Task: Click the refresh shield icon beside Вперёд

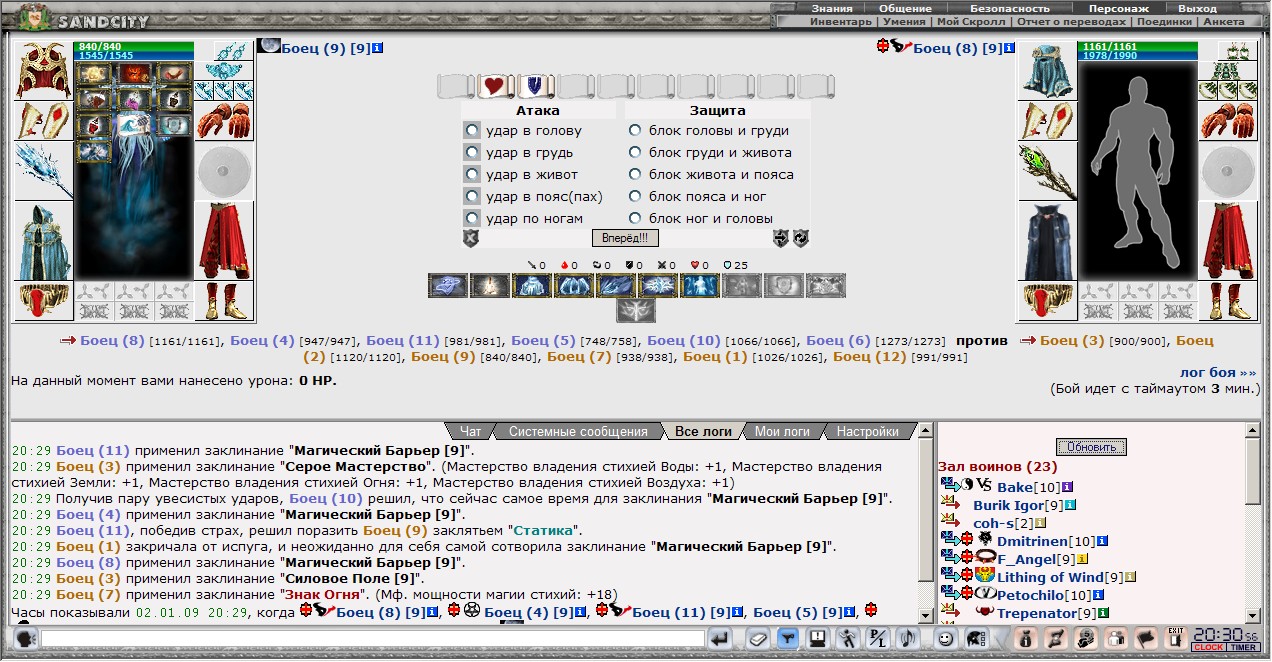Action: [781, 238]
